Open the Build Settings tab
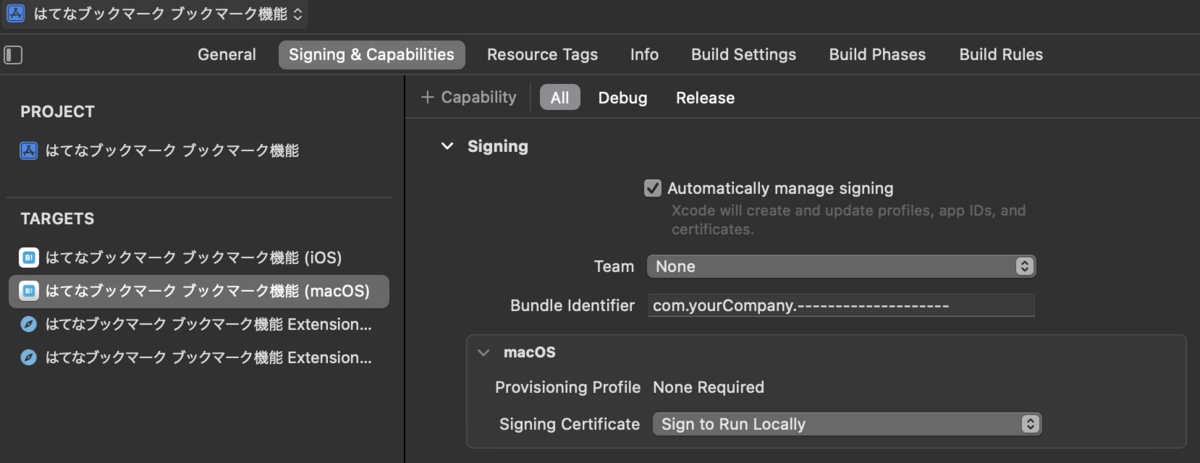Viewport: 1200px width, 463px height. [x=744, y=55]
